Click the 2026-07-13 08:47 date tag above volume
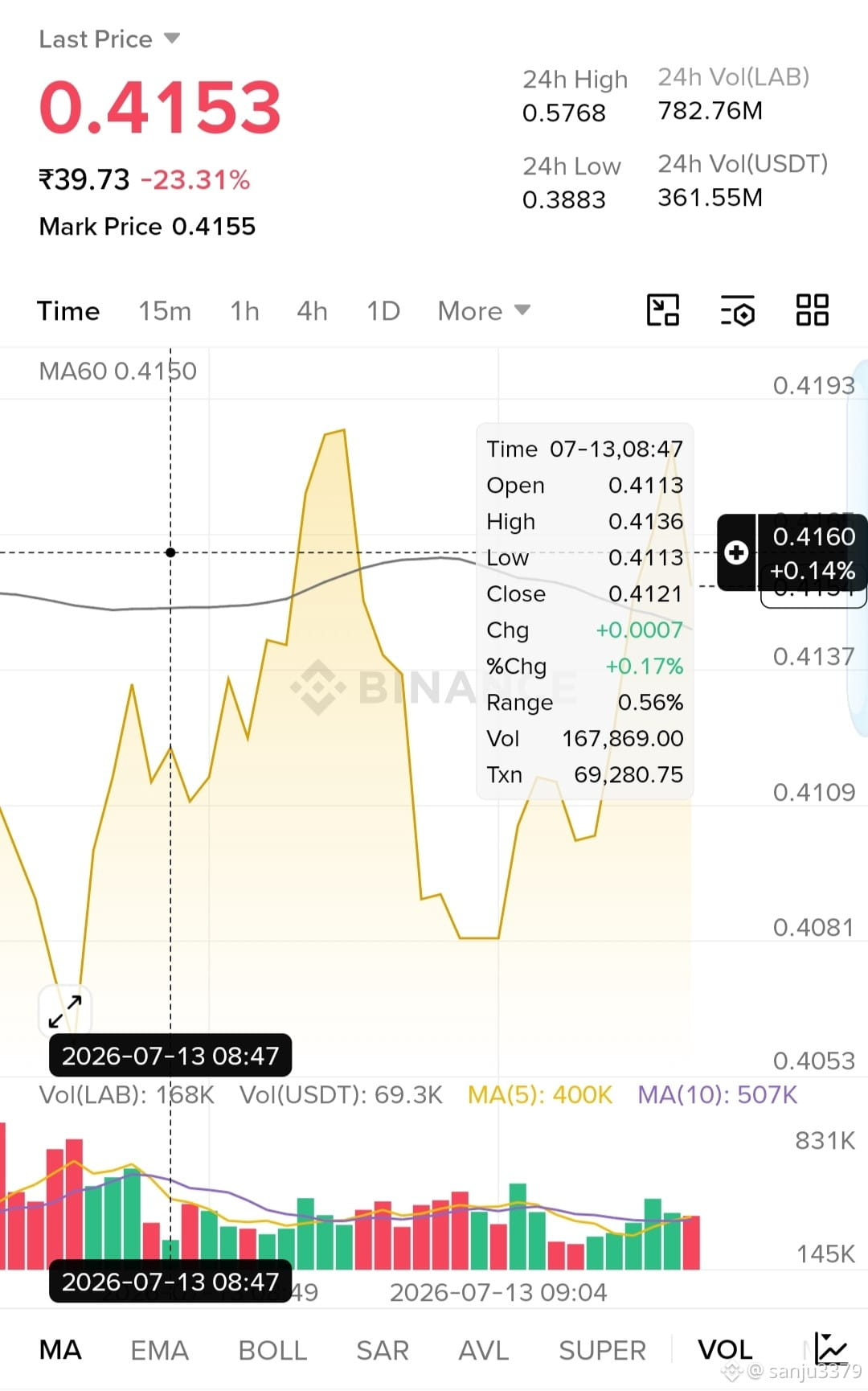 tap(170, 1056)
